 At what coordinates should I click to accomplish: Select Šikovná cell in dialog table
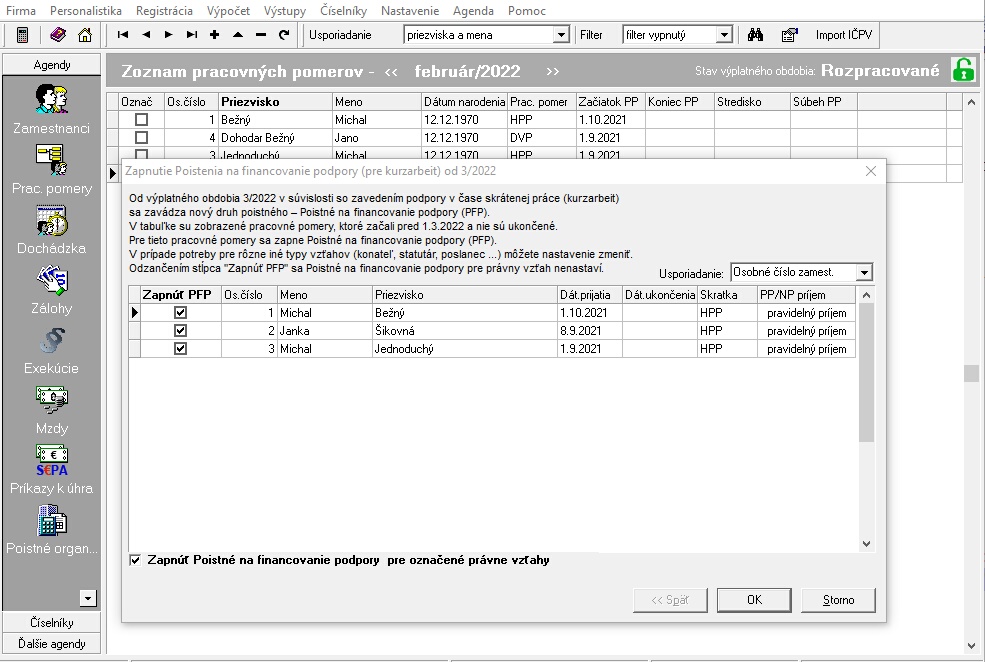(464, 330)
